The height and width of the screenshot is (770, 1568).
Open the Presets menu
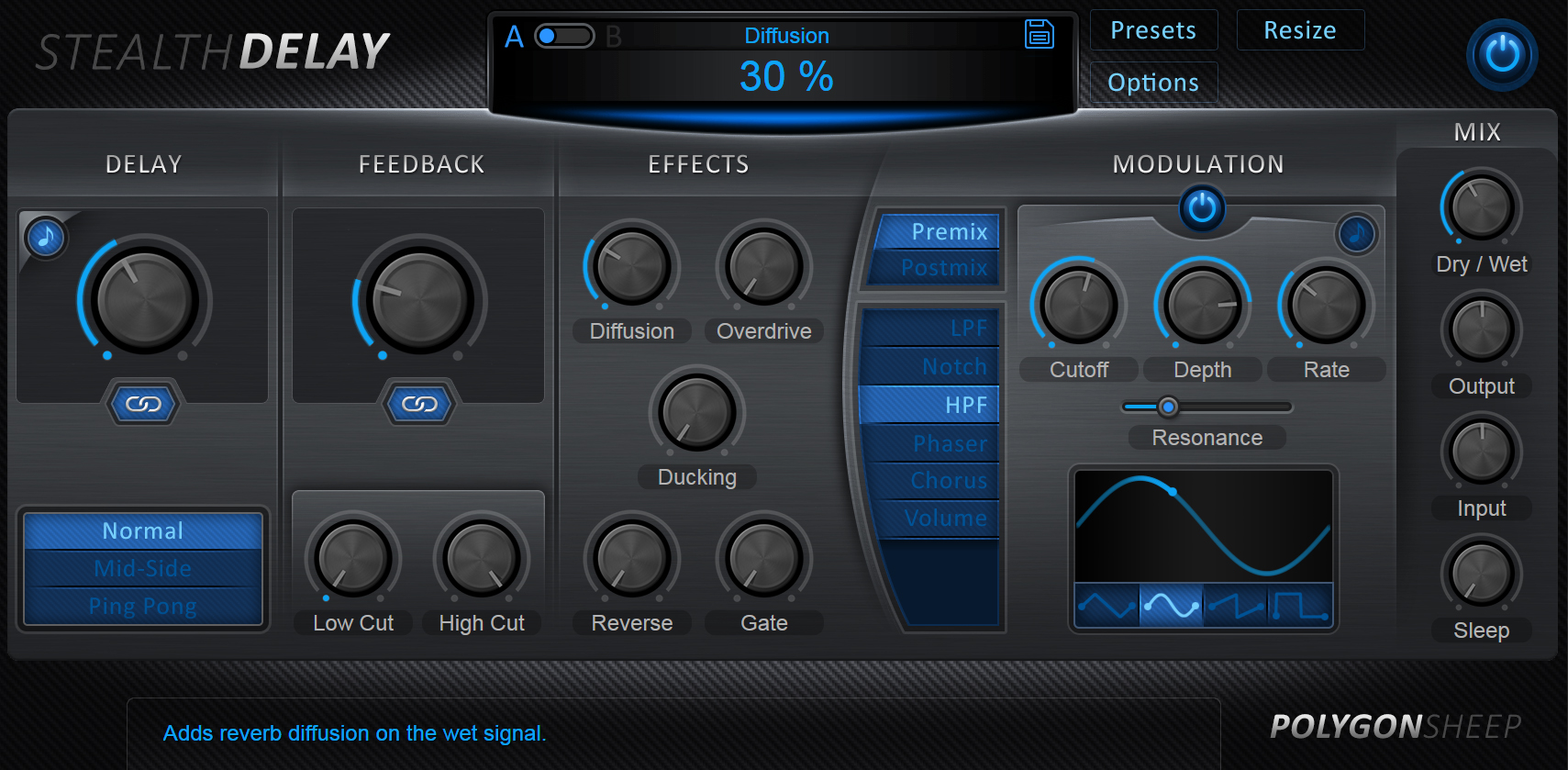click(1153, 30)
